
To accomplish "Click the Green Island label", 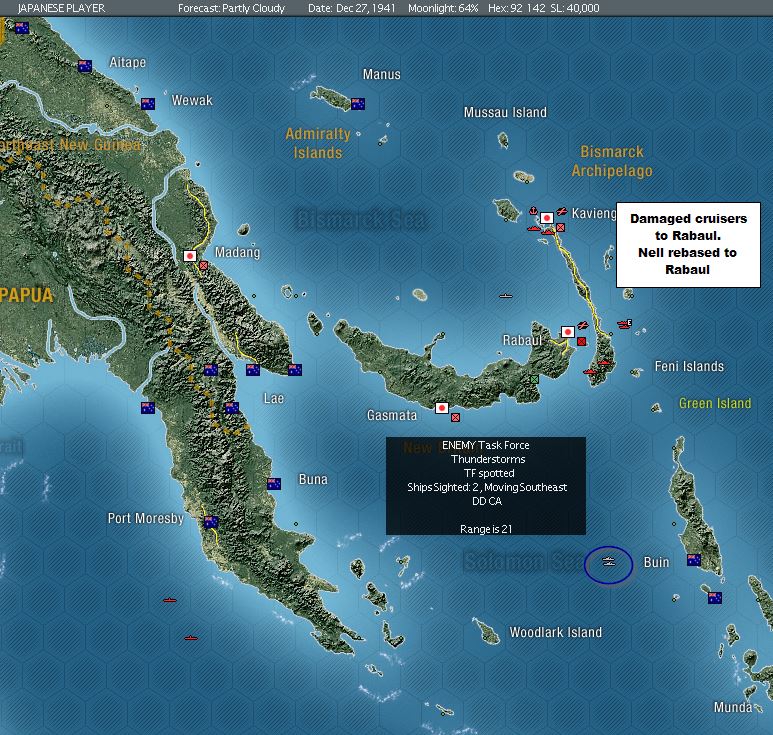I will tap(715, 403).
